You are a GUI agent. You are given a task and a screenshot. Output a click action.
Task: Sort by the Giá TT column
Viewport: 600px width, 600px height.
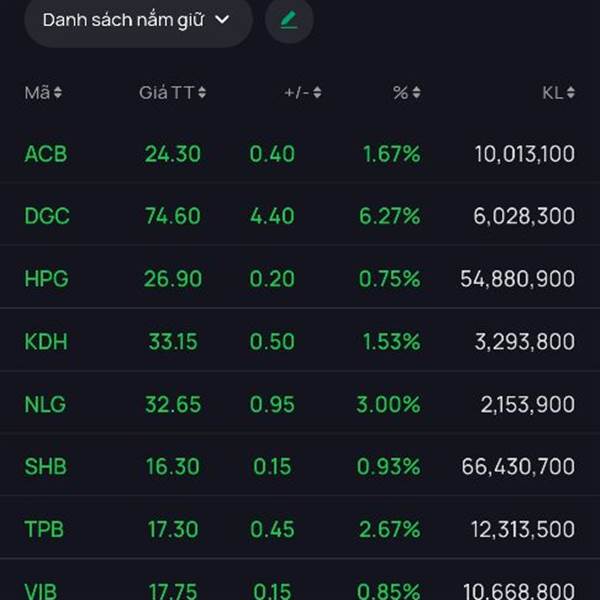[172, 93]
